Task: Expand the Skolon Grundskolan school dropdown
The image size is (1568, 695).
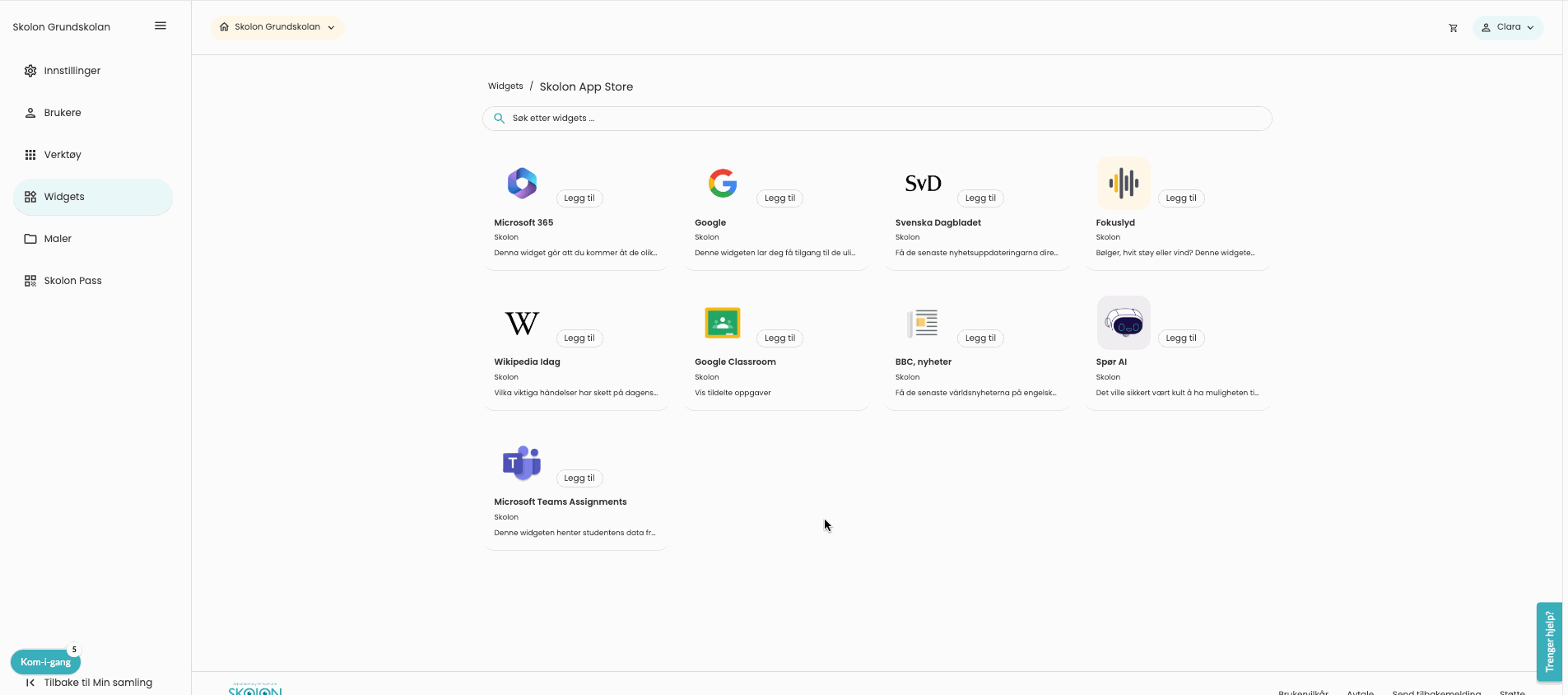Action: click(x=277, y=27)
